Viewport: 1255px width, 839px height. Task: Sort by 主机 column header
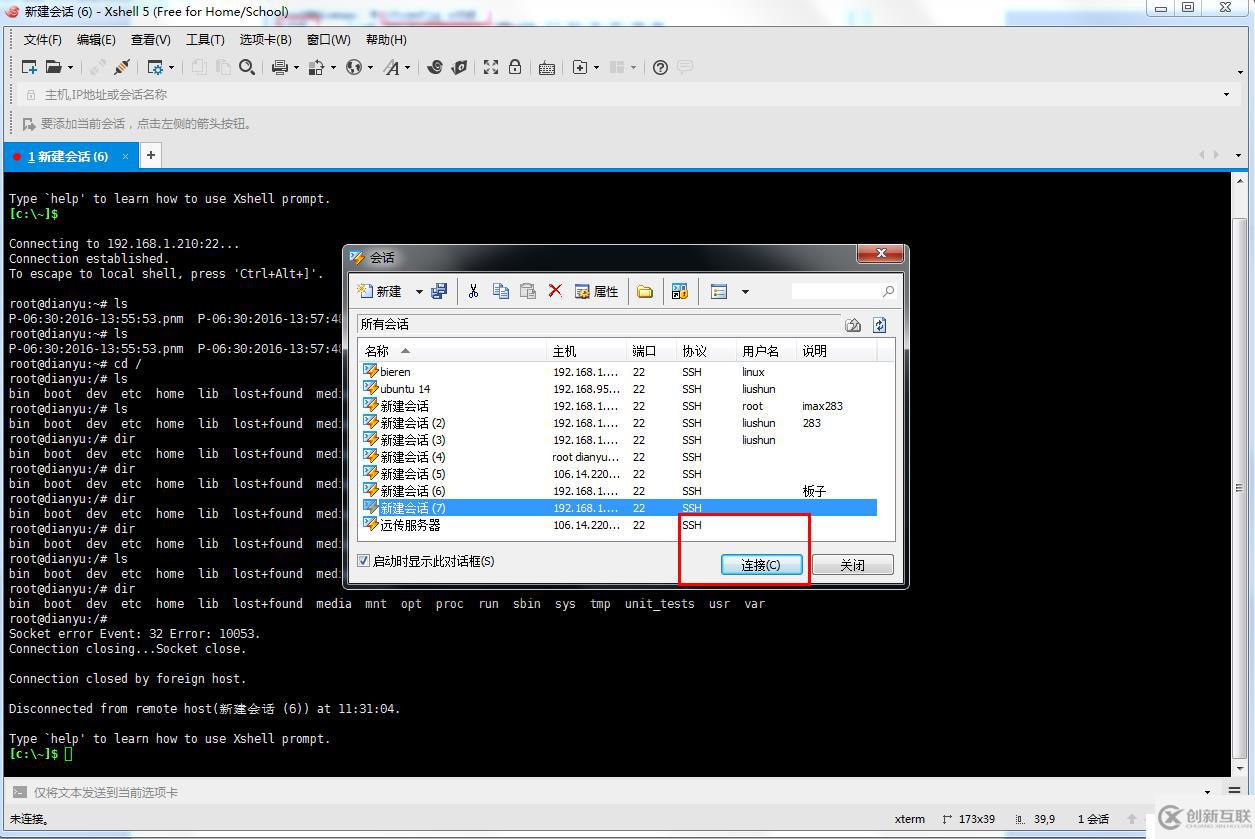pyautogui.click(x=588, y=351)
